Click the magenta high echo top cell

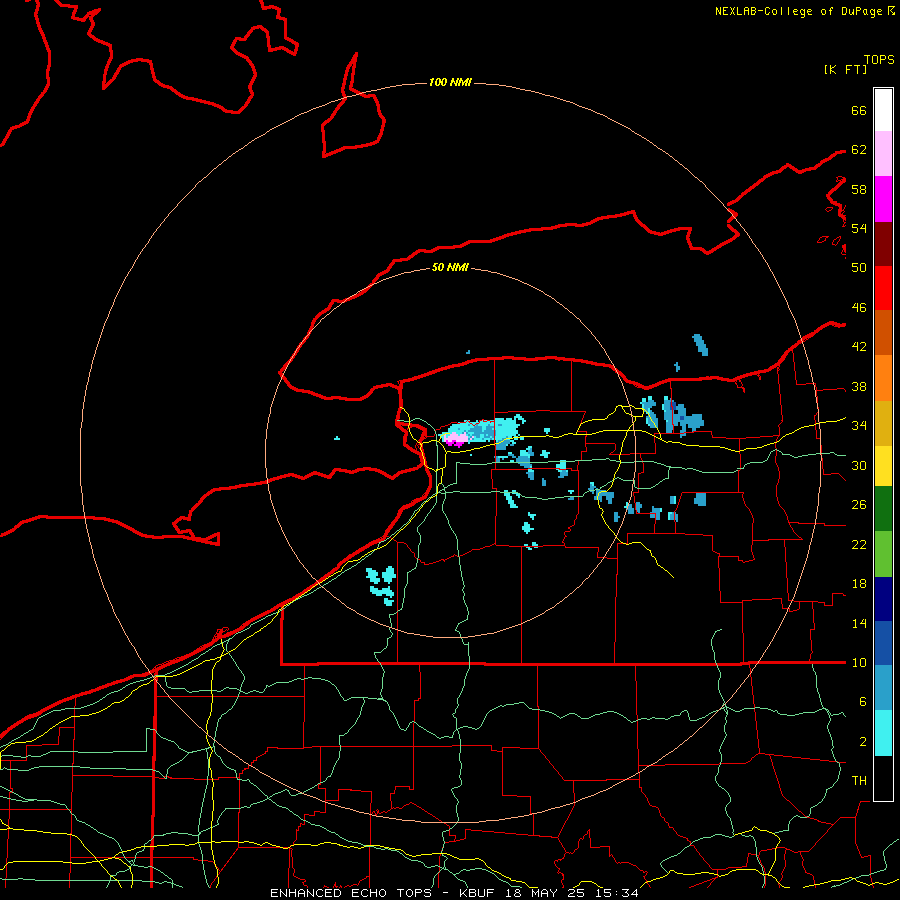pos(457,440)
